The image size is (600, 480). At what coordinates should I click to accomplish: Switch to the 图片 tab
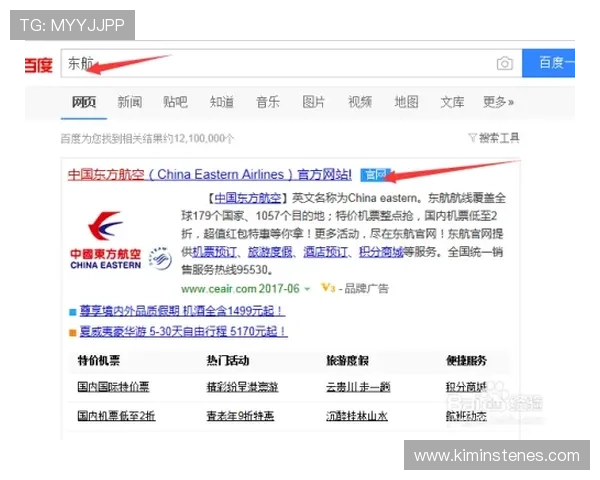tap(313, 102)
